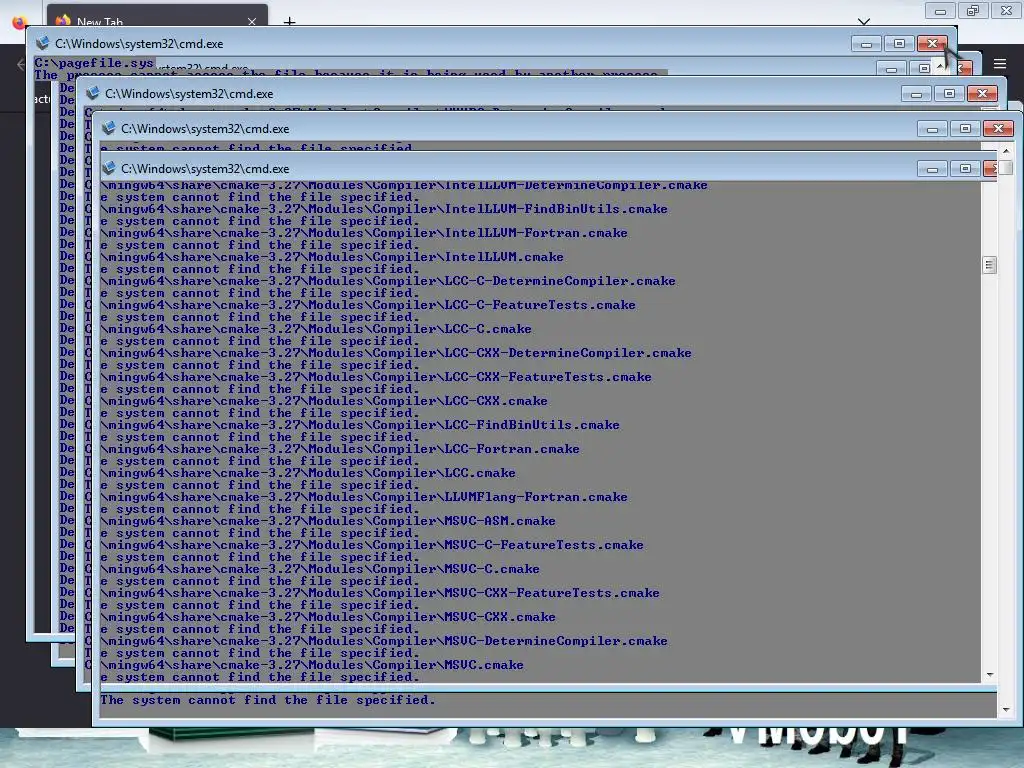
Task: Click the Firefox logo icon at tab strip
Action: (x=20, y=22)
